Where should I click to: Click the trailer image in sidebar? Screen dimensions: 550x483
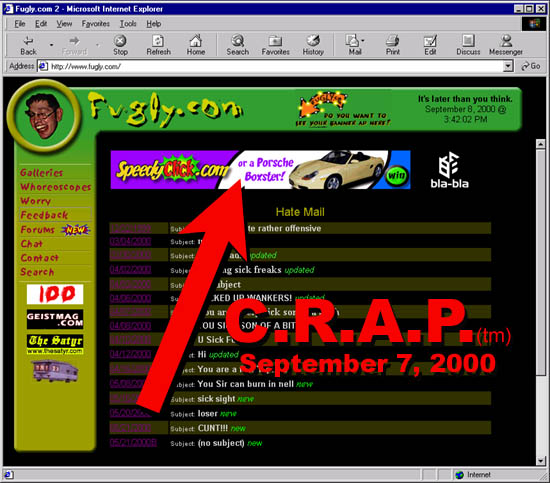click(55, 371)
